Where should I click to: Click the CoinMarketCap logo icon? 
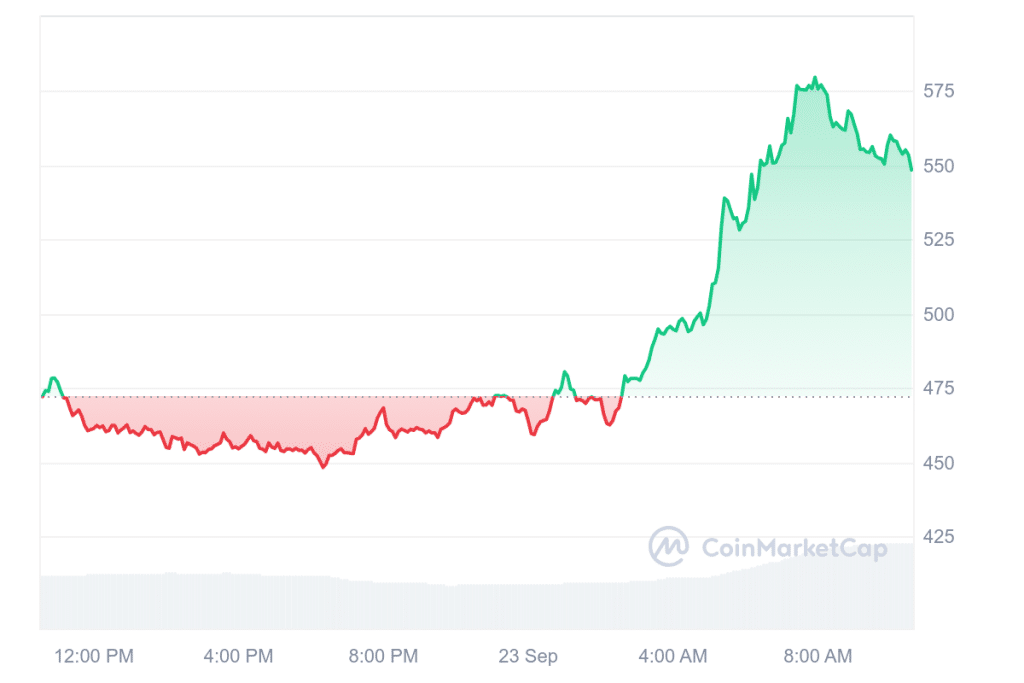point(668,546)
